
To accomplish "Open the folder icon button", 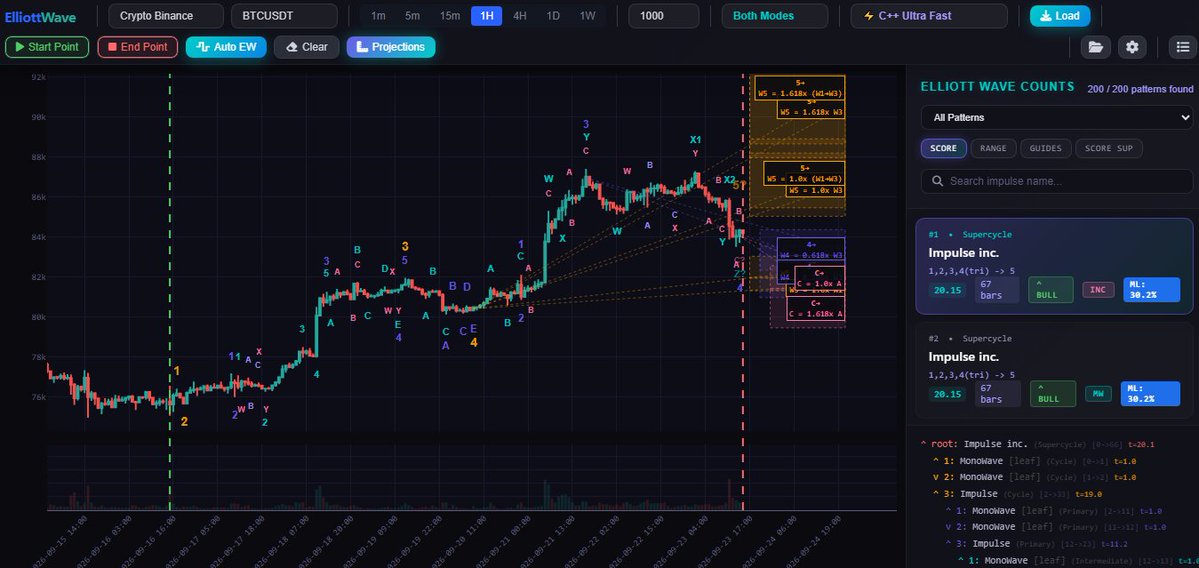I will point(1095,47).
